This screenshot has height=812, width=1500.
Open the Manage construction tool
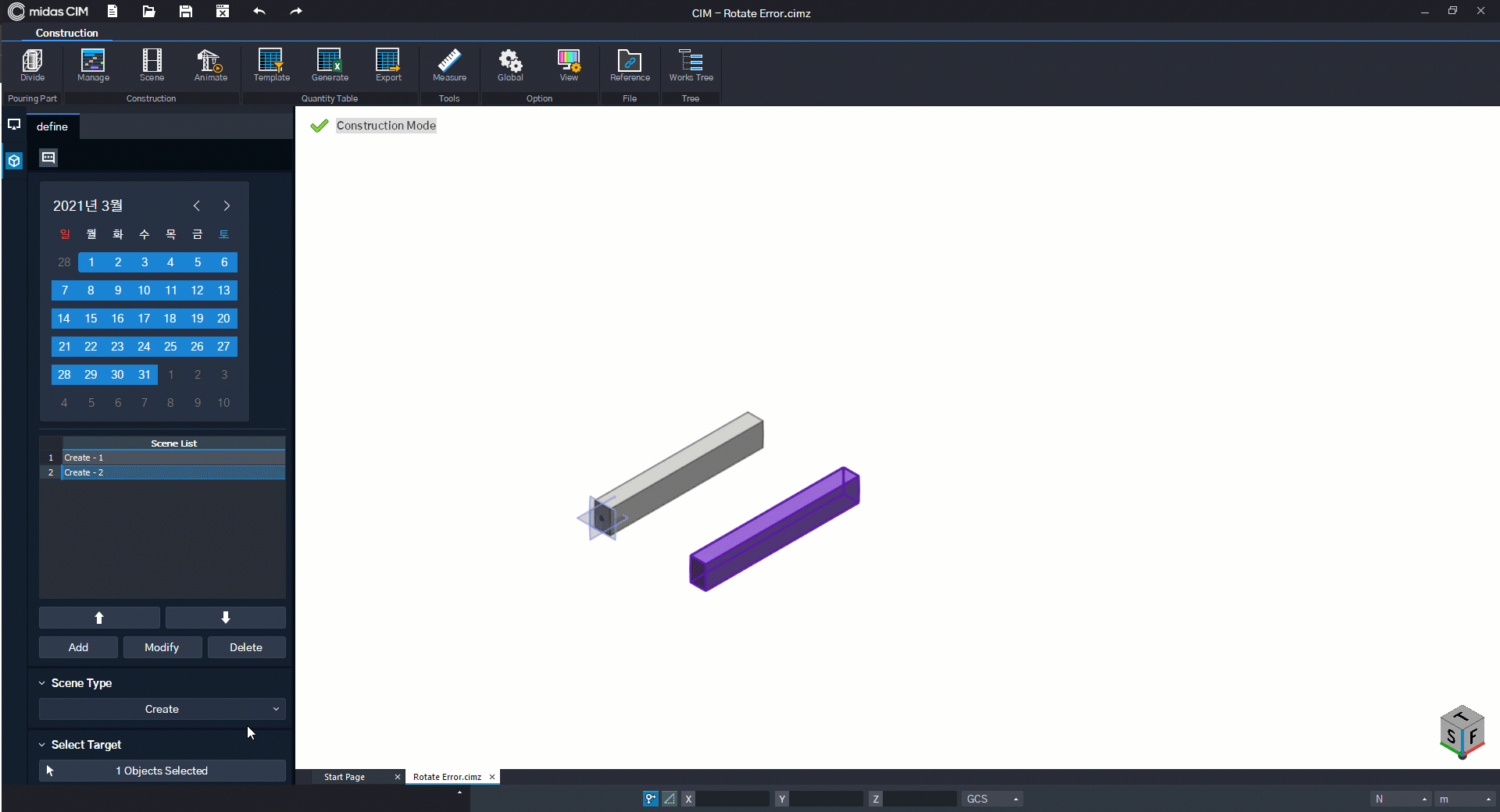[x=93, y=65]
